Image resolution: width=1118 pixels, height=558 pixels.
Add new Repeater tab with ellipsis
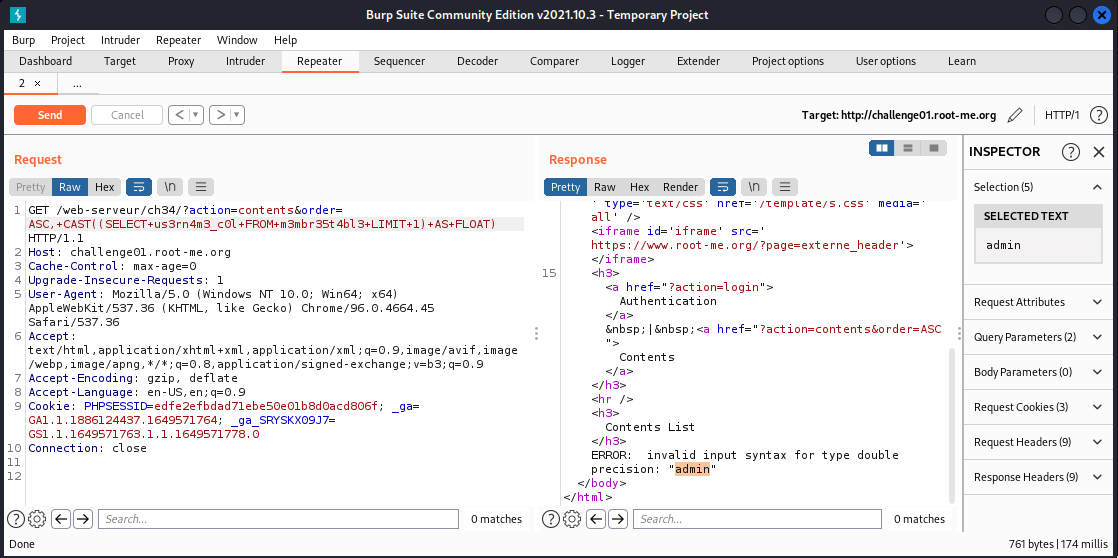77,83
